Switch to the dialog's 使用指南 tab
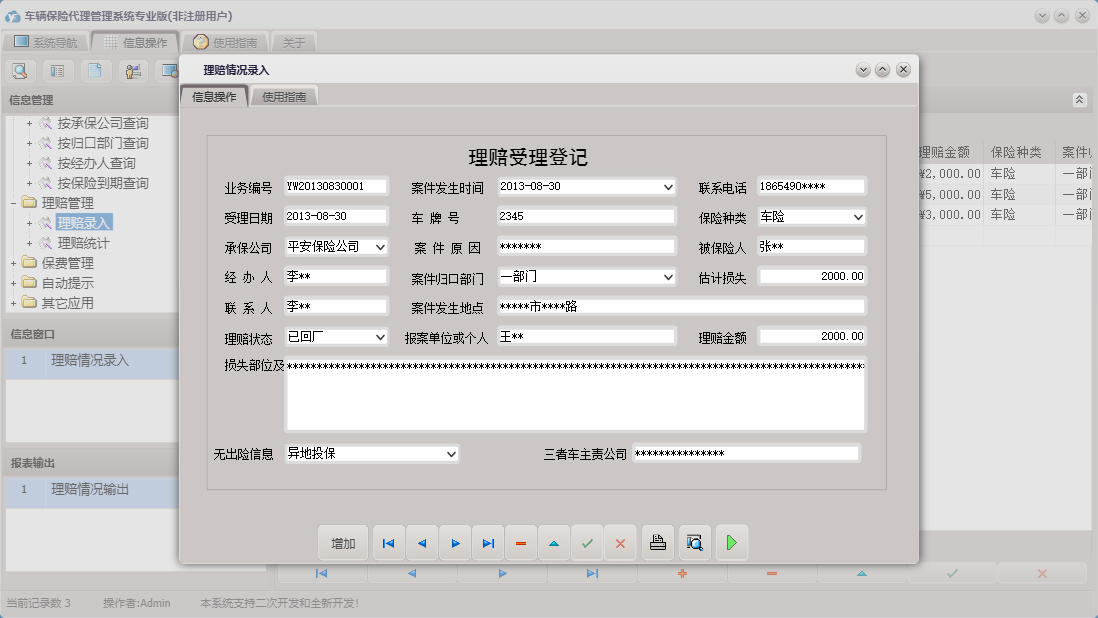Image resolution: width=1098 pixels, height=618 pixels. point(284,97)
